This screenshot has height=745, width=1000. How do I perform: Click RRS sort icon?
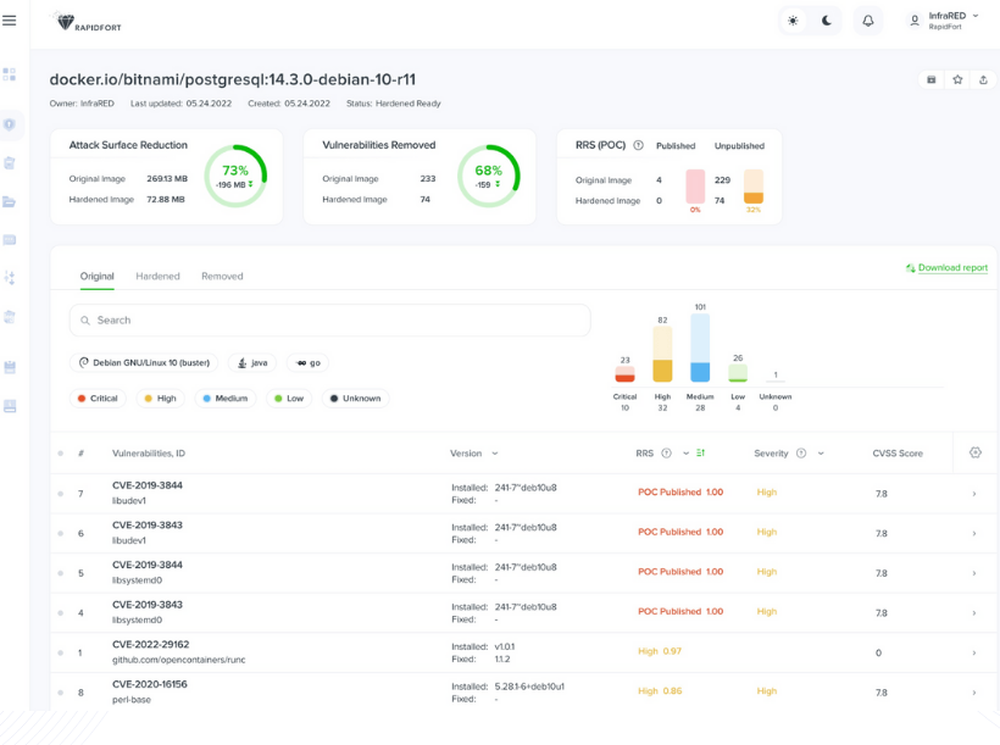pyautogui.click(x=700, y=453)
